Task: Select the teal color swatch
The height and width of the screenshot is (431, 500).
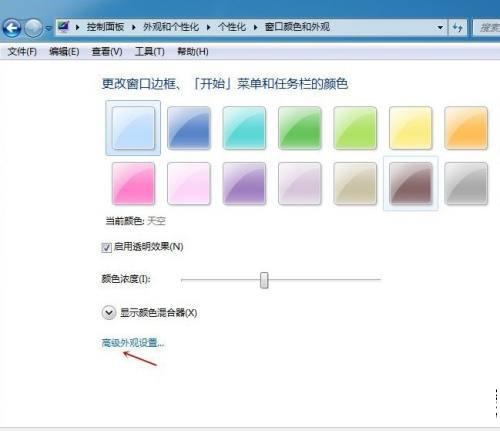Action: pos(244,128)
